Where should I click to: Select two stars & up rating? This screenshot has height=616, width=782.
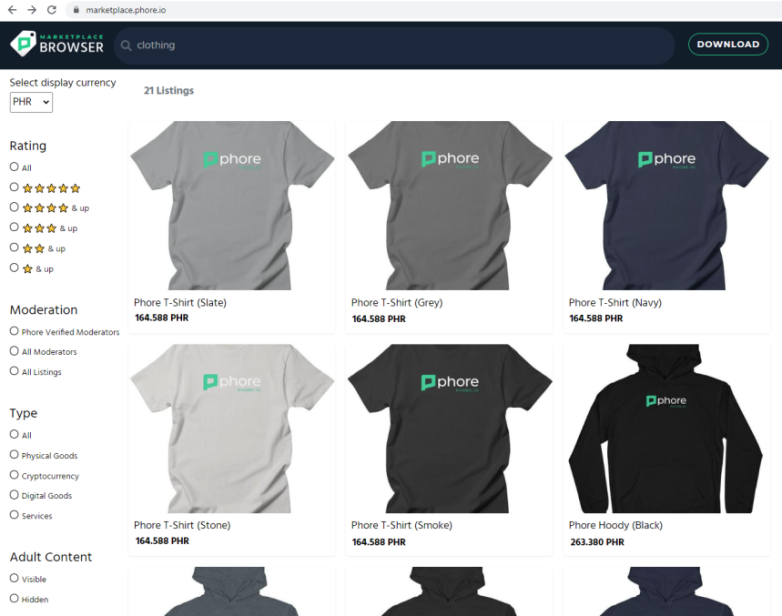point(14,247)
